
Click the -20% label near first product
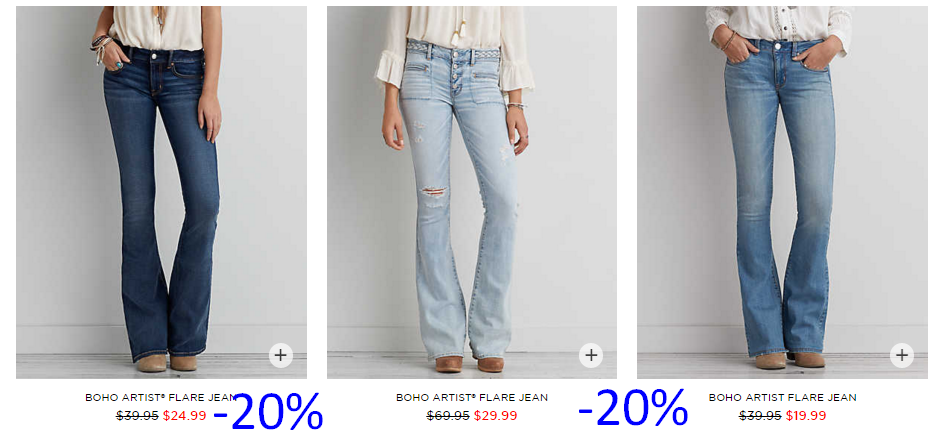point(268,410)
